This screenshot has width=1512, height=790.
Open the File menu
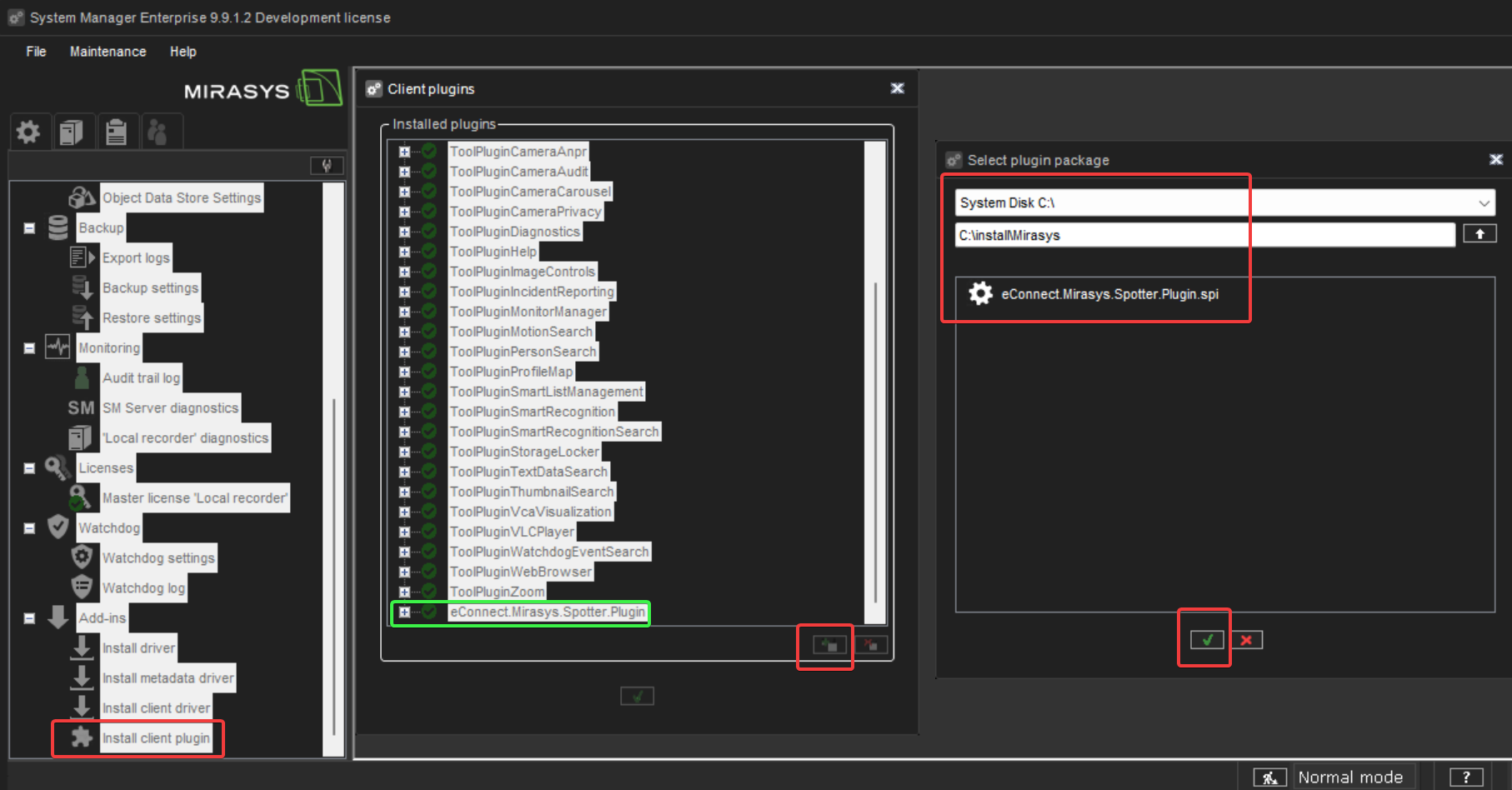click(x=35, y=52)
